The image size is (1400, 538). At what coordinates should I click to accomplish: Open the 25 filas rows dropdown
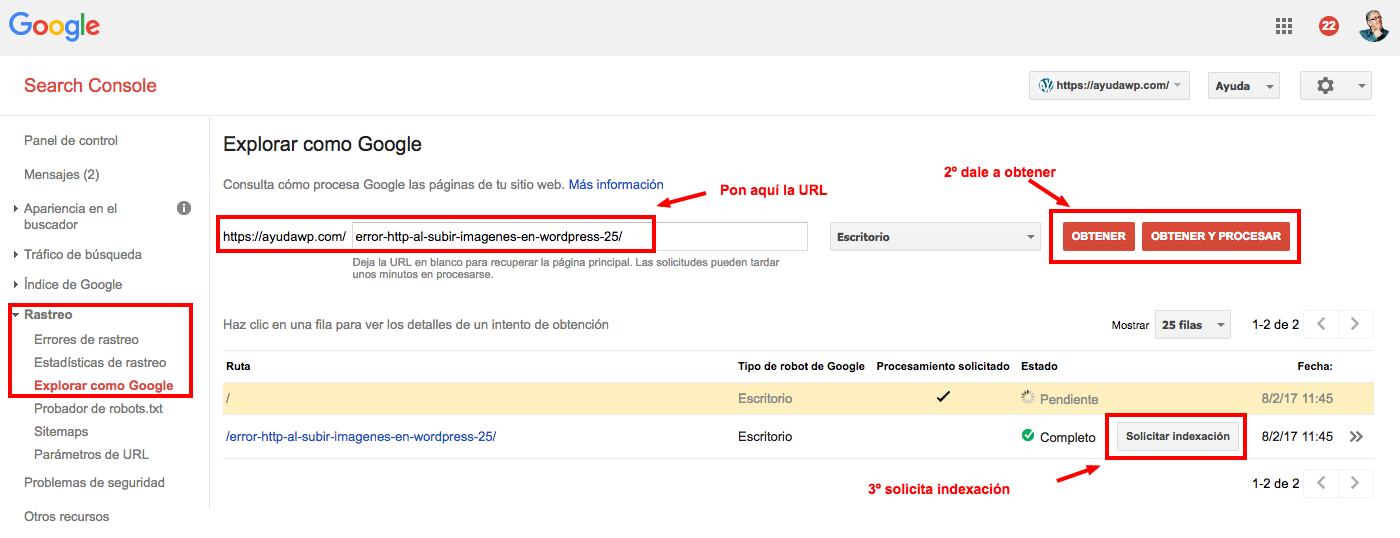[1193, 325]
